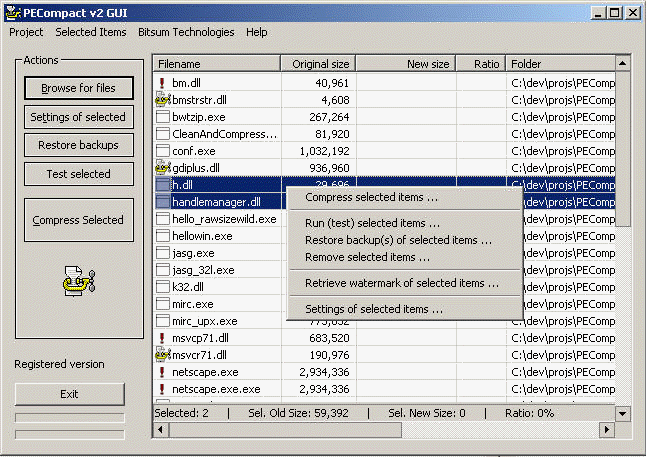Click the Compress Selected button
This screenshot has width=646, height=457.
[79, 220]
